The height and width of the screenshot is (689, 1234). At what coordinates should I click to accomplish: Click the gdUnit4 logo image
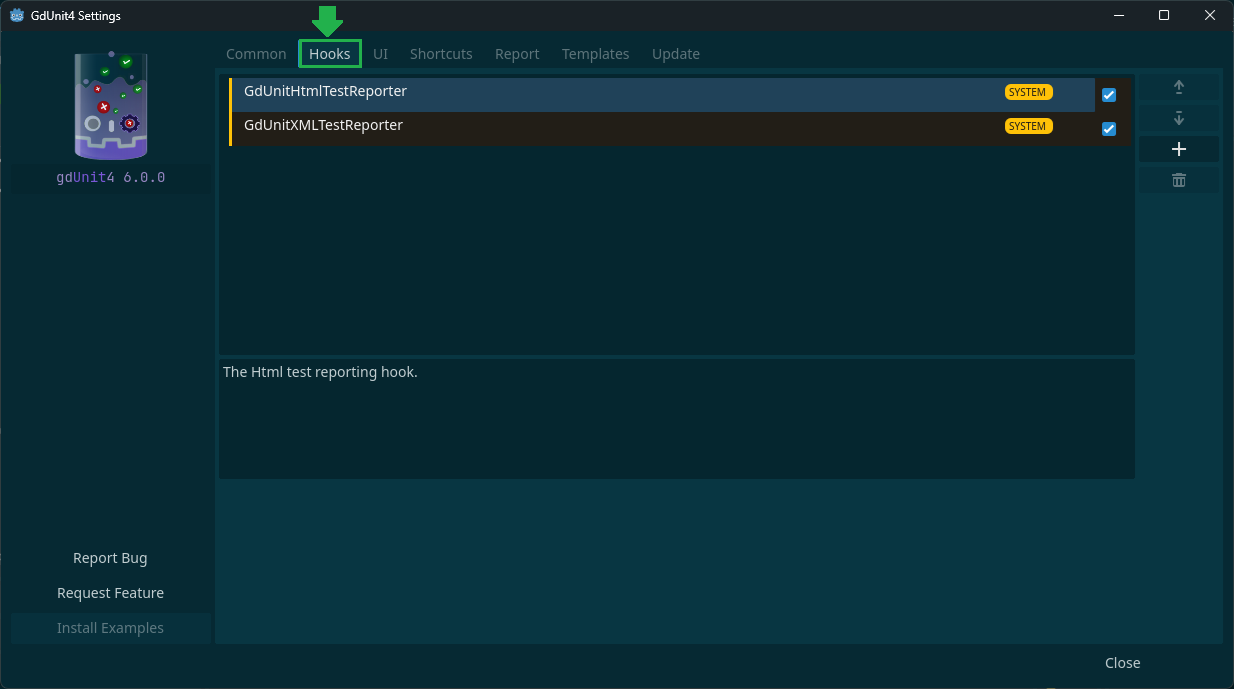click(111, 106)
